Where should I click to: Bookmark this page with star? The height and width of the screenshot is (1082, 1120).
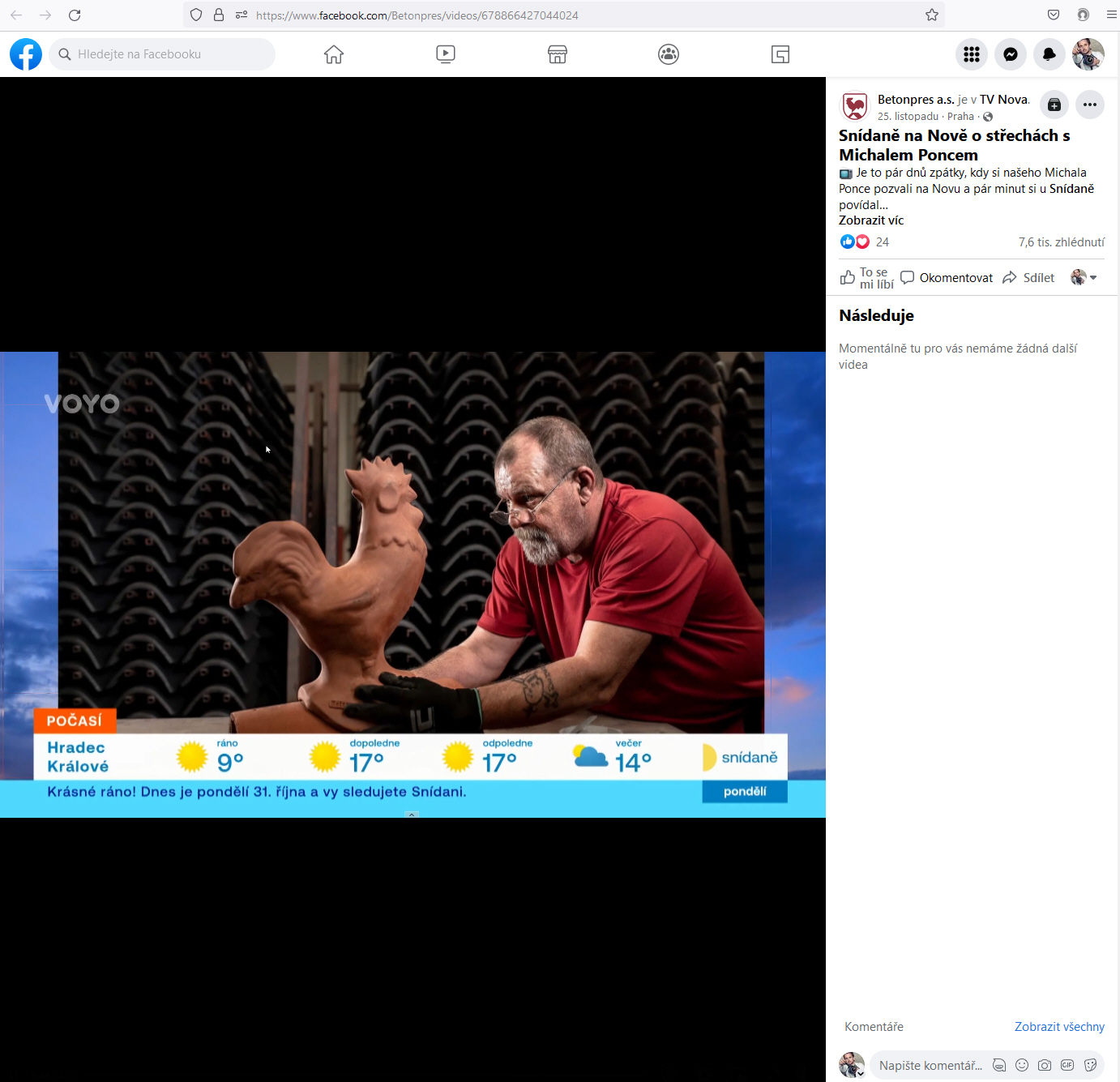click(x=932, y=15)
